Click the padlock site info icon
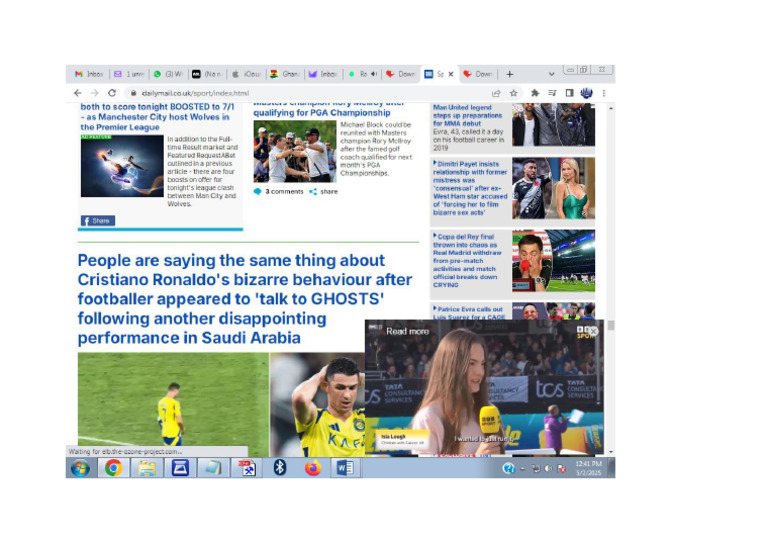Viewport: 768px width, 543px height. [x=133, y=93]
